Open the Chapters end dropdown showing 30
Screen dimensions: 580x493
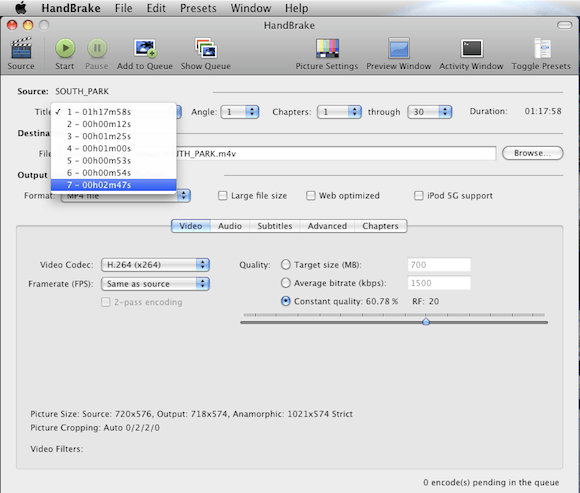(429, 112)
